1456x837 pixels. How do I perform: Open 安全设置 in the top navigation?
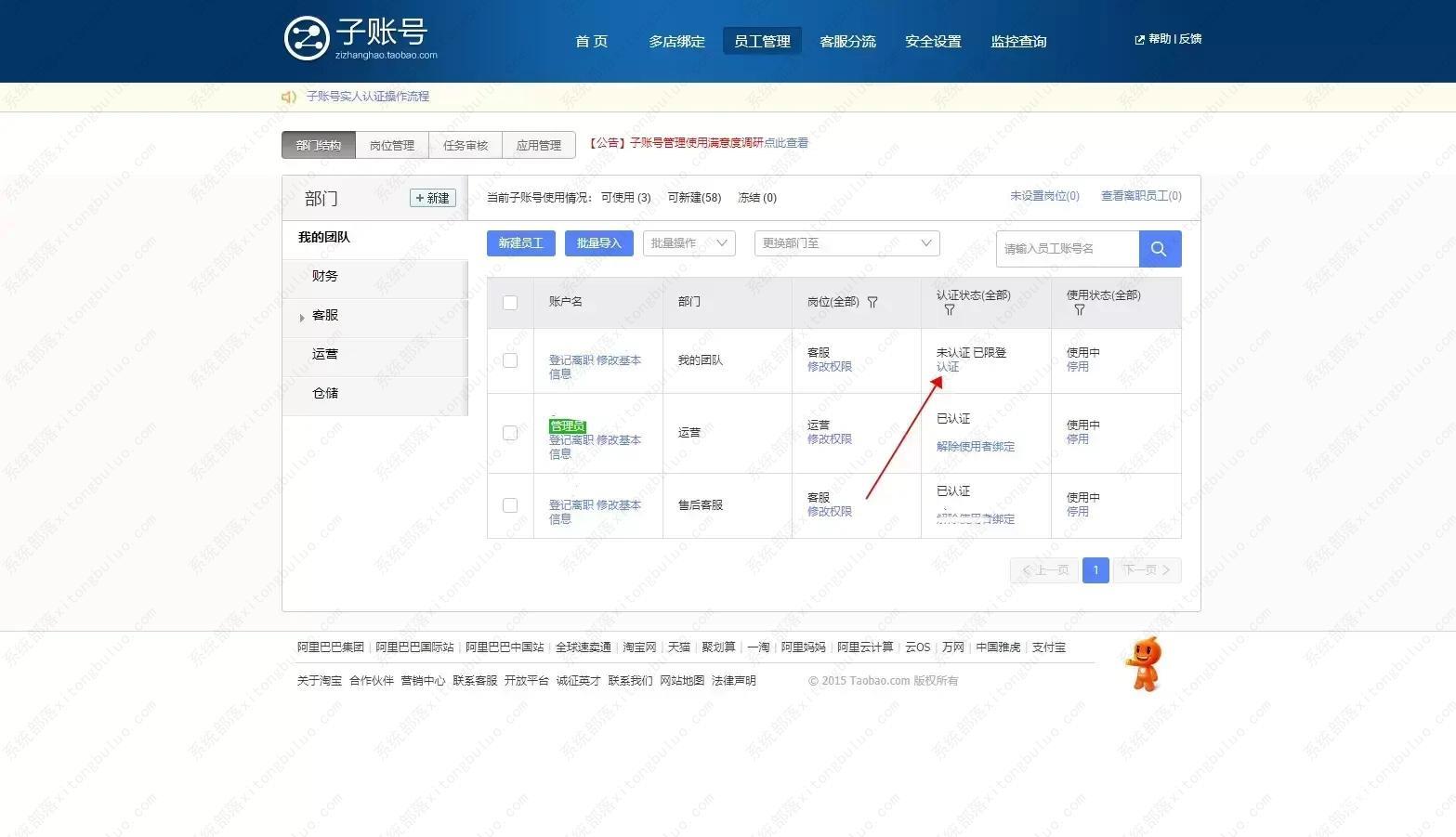pyautogui.click(x=933, y=41)
